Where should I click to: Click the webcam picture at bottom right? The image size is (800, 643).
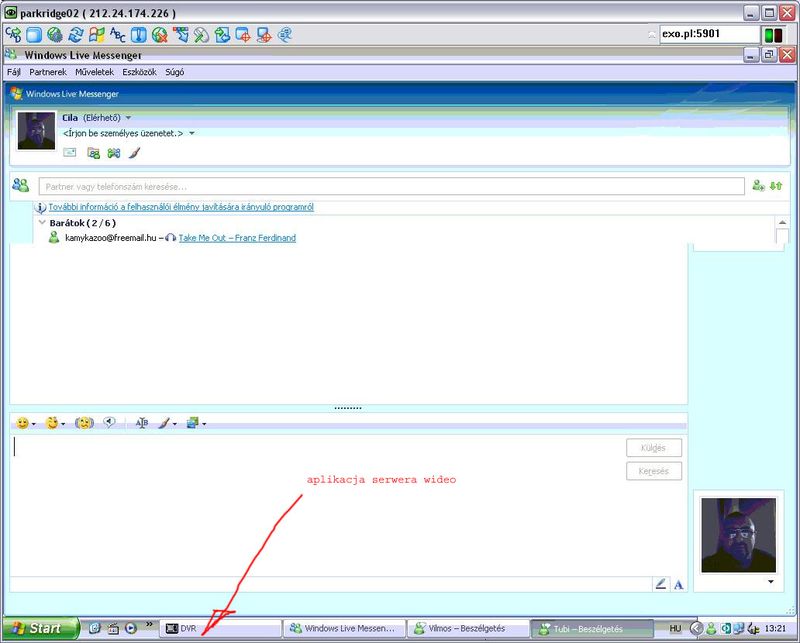pyautogui.click(x=738, y=535)
